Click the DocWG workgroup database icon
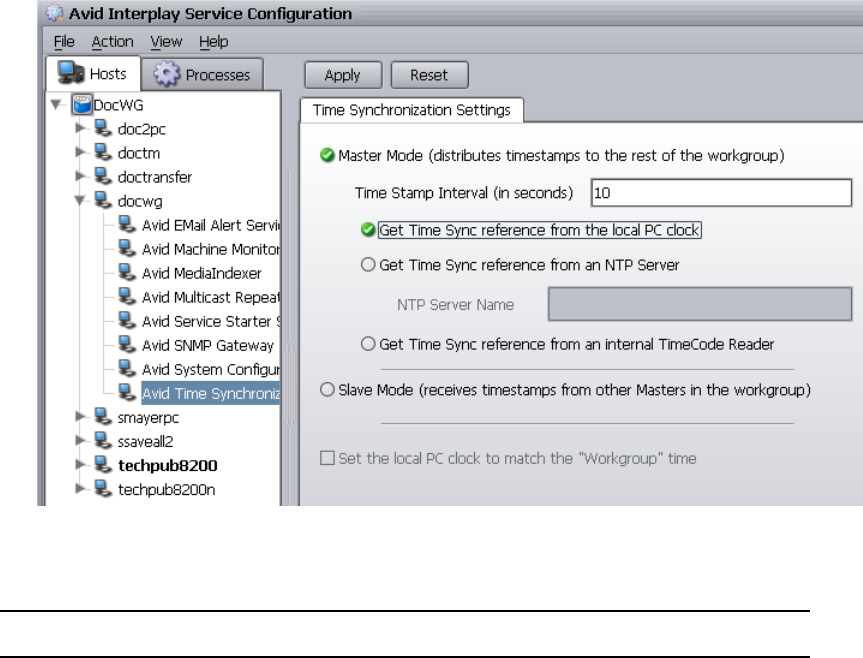 (x=82, y=105)
